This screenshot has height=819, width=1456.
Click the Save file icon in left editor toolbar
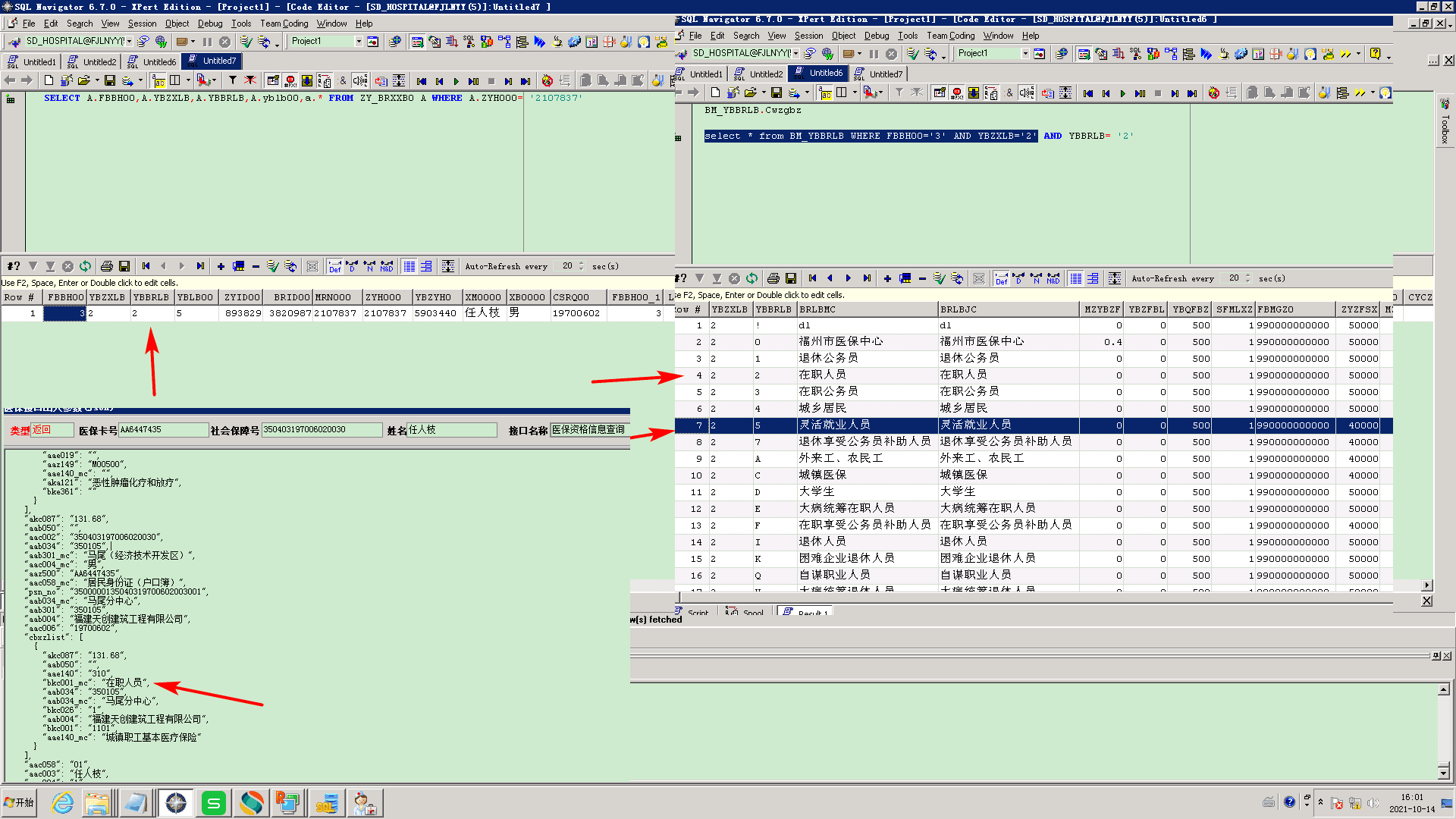tap(110, 80)
